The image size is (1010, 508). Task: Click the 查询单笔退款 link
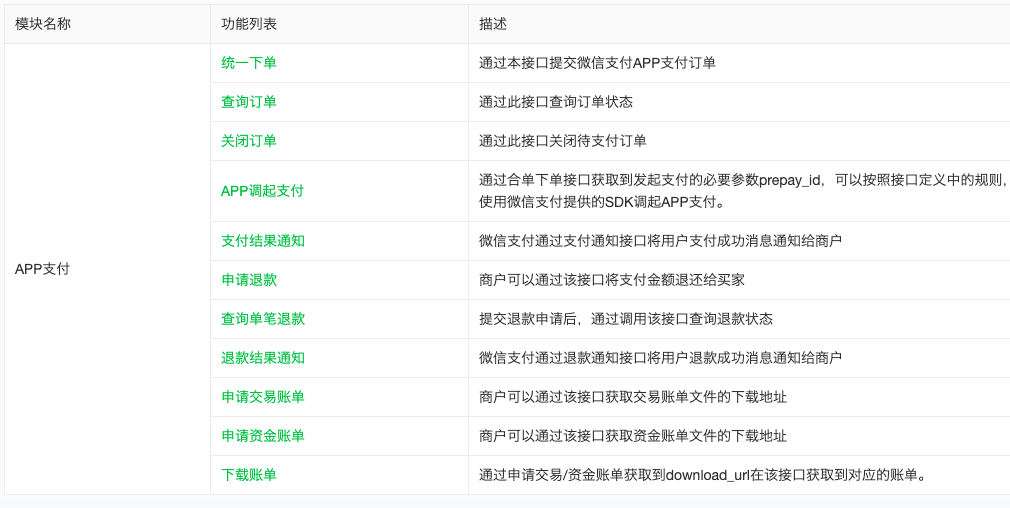pyautogui.click(x=263, y=319)
